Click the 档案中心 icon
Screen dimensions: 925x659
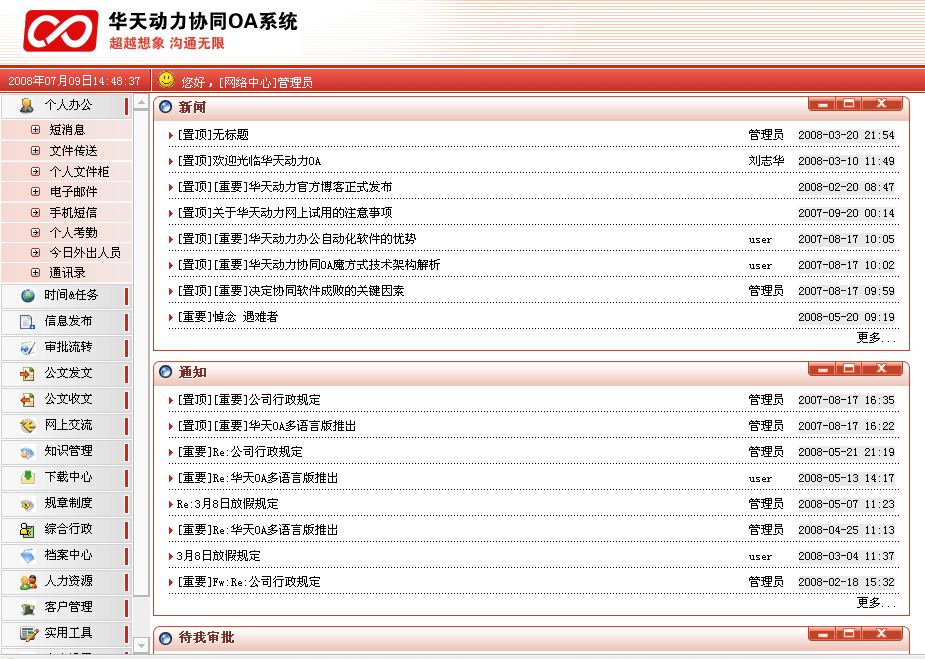28,556
